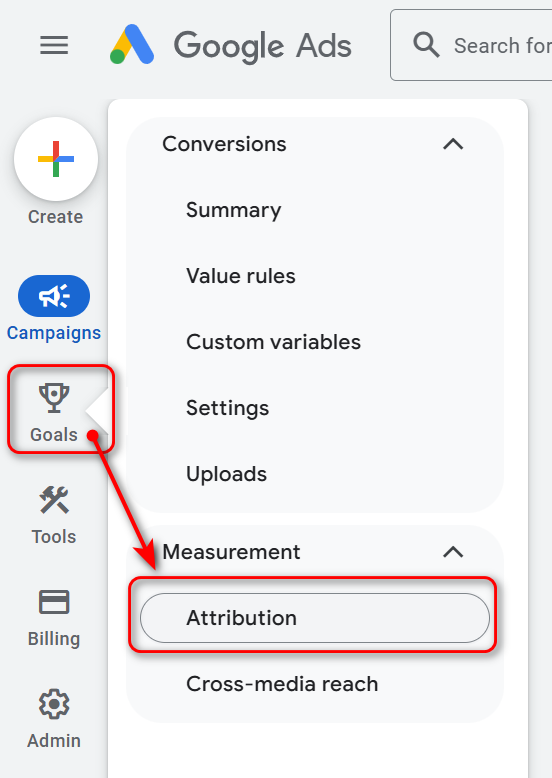Click the search magnifier icon

pos(426,45)
